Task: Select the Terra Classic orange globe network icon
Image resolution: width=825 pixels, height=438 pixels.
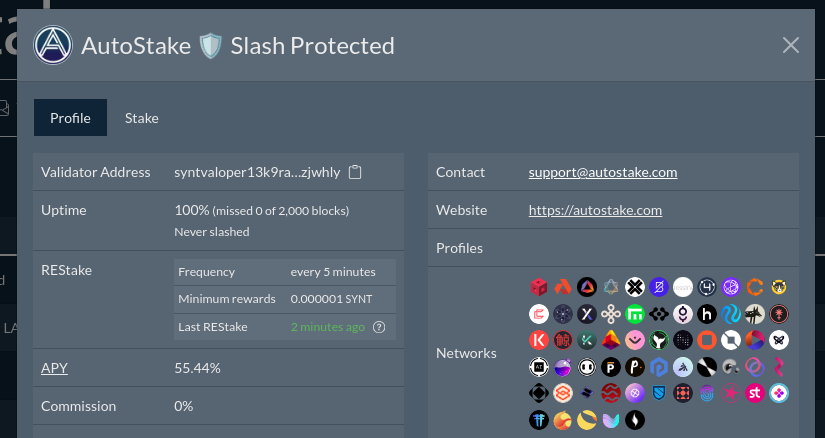Action: click(x=563, y=420)
